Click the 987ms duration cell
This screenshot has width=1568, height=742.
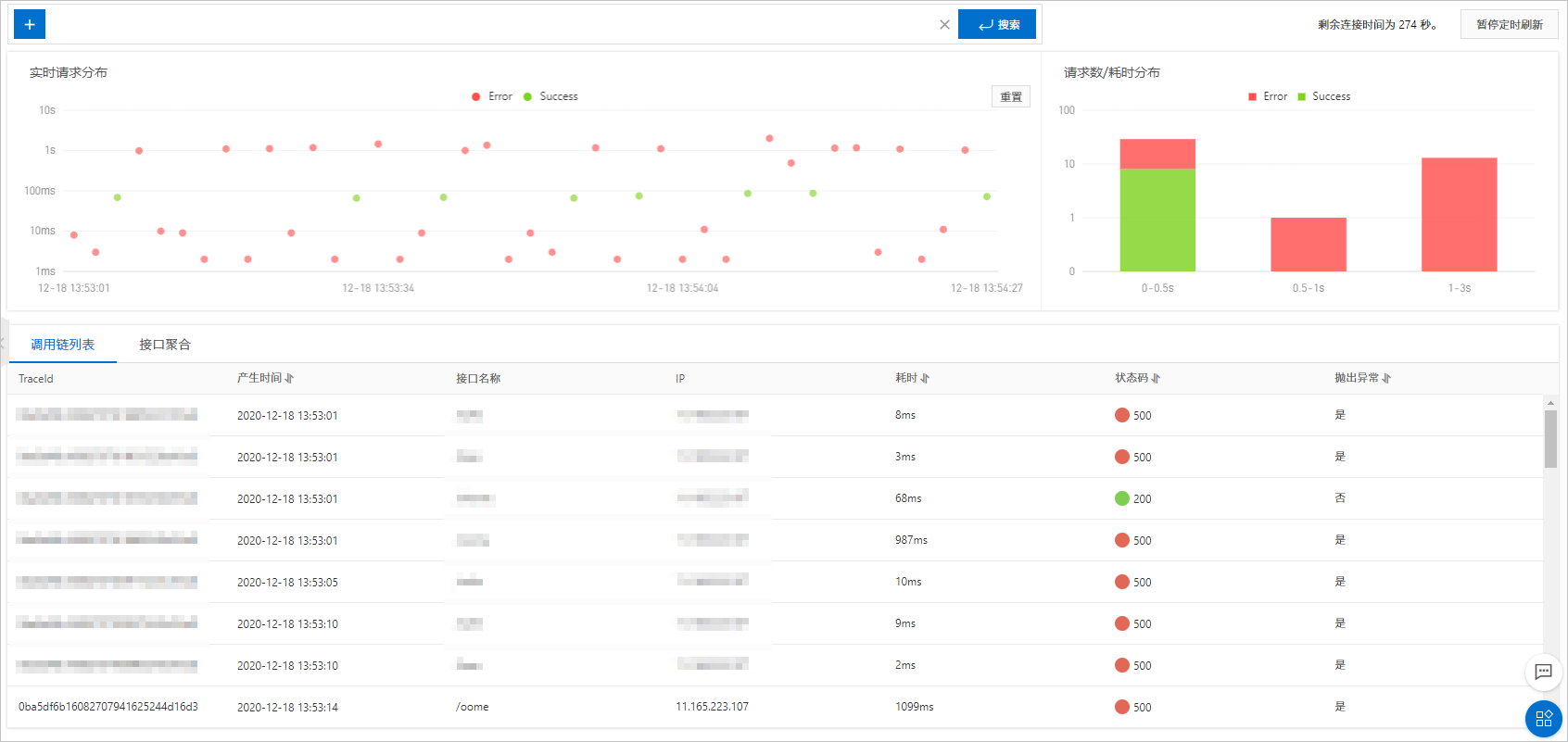pos(911,540)
